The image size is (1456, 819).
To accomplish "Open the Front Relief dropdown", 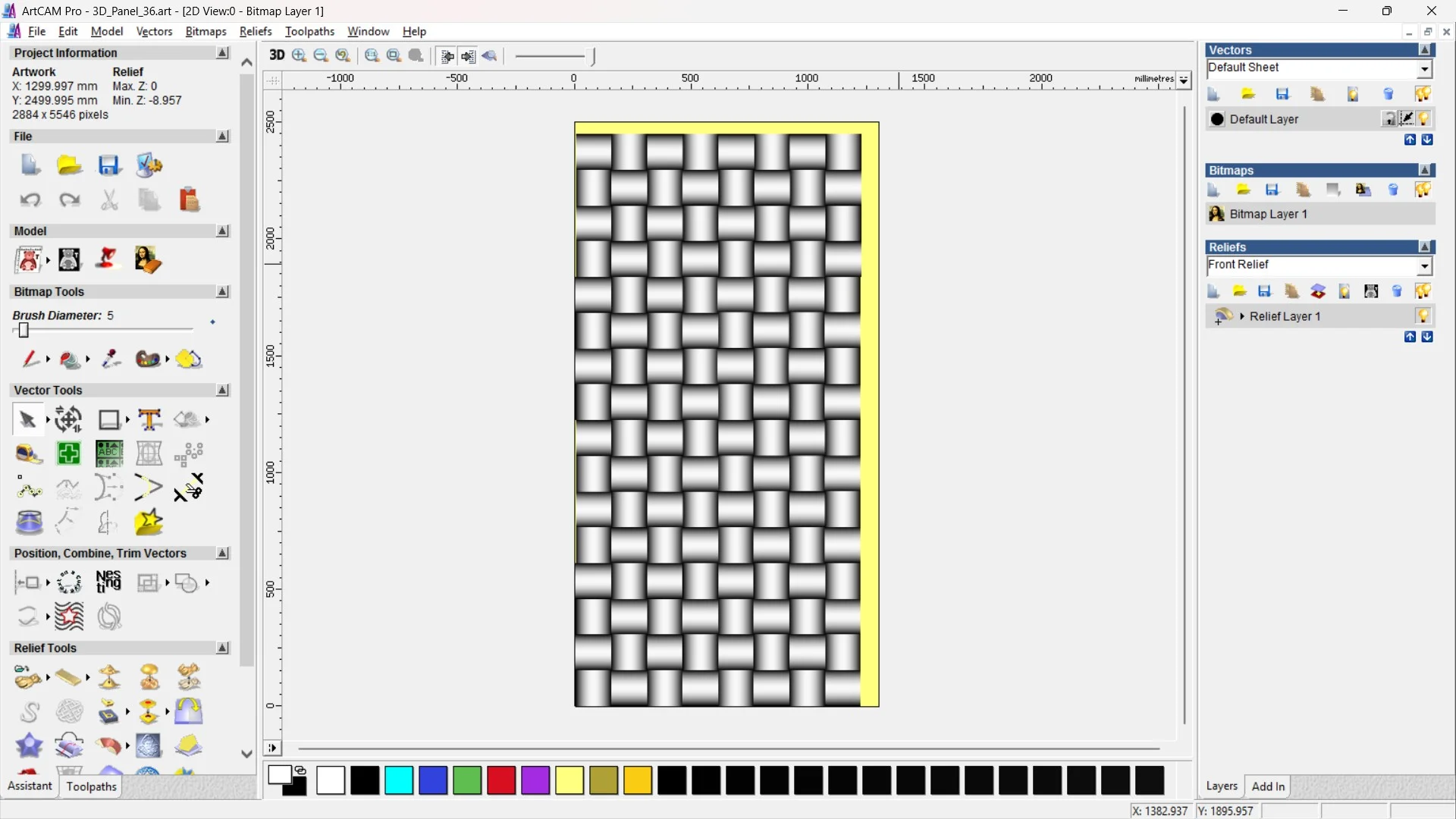I will (x=1424, y=266).
